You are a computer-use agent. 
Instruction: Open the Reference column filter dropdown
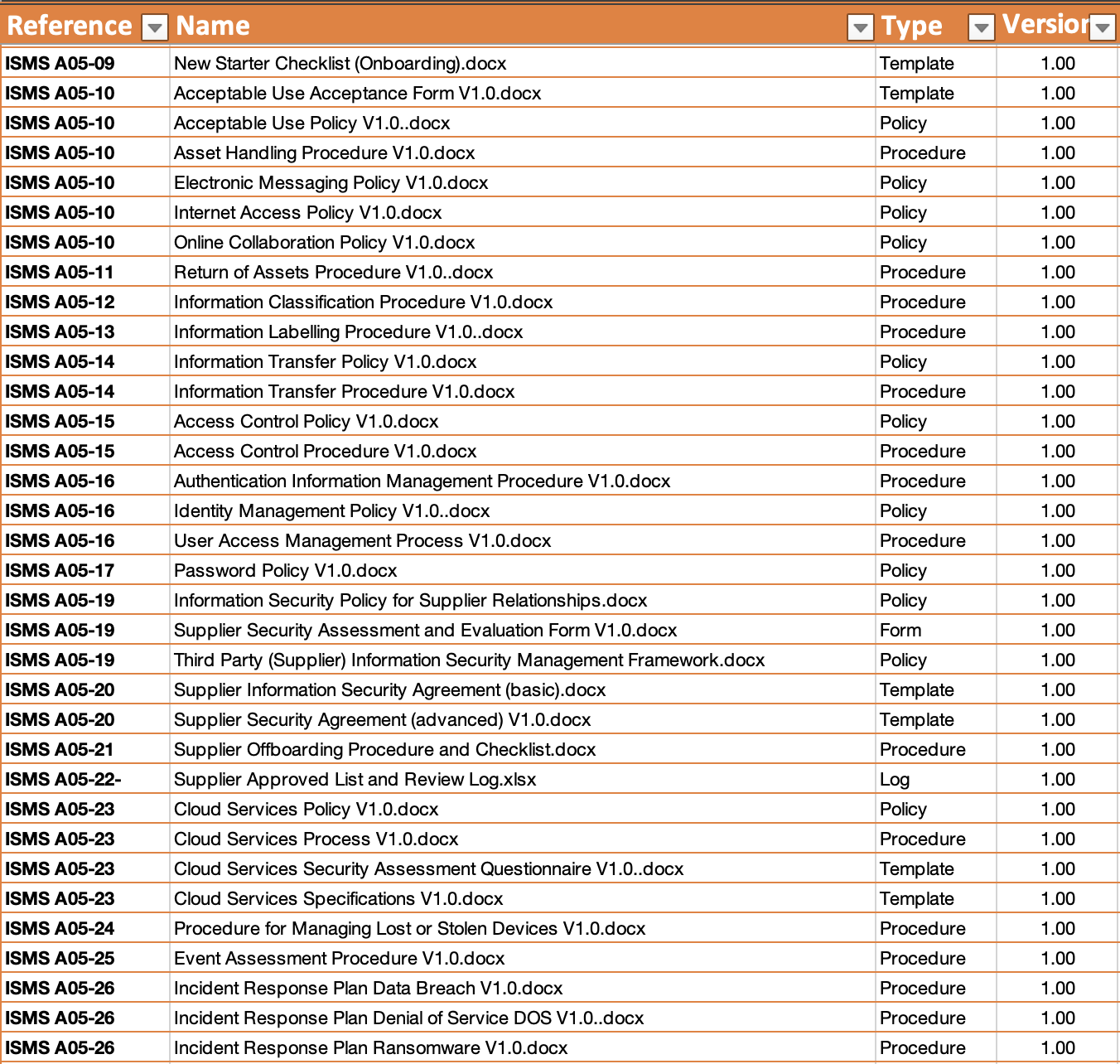(x=155, y=28)
